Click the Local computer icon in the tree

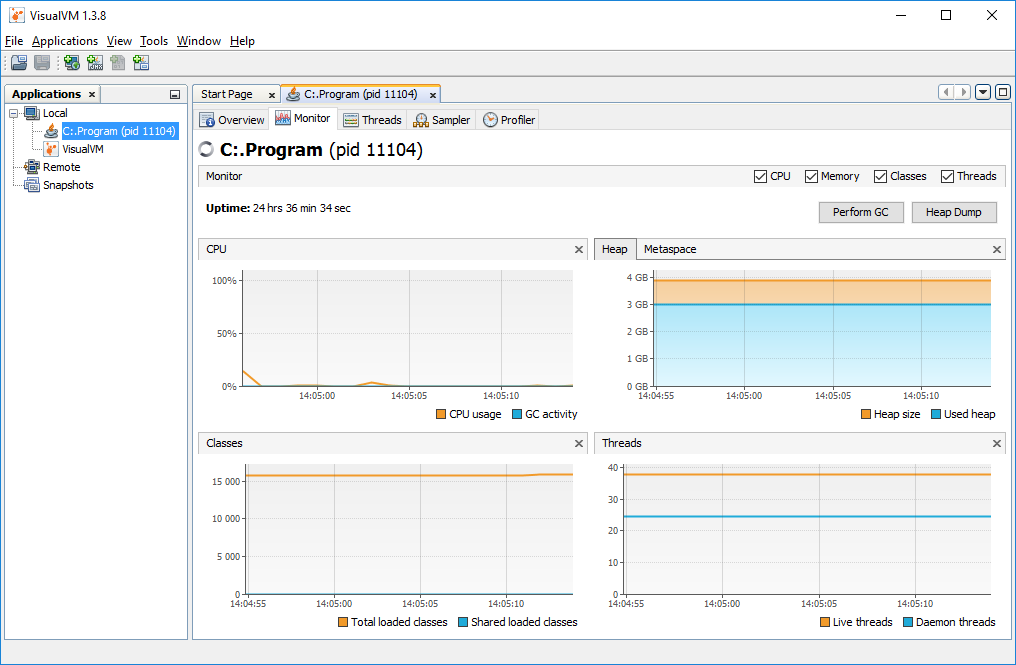coord(32,113)
